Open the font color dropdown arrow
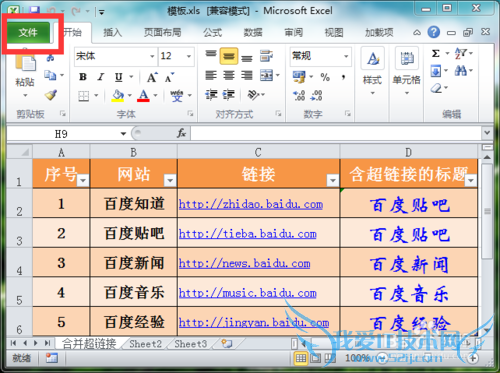 (155, 96)
